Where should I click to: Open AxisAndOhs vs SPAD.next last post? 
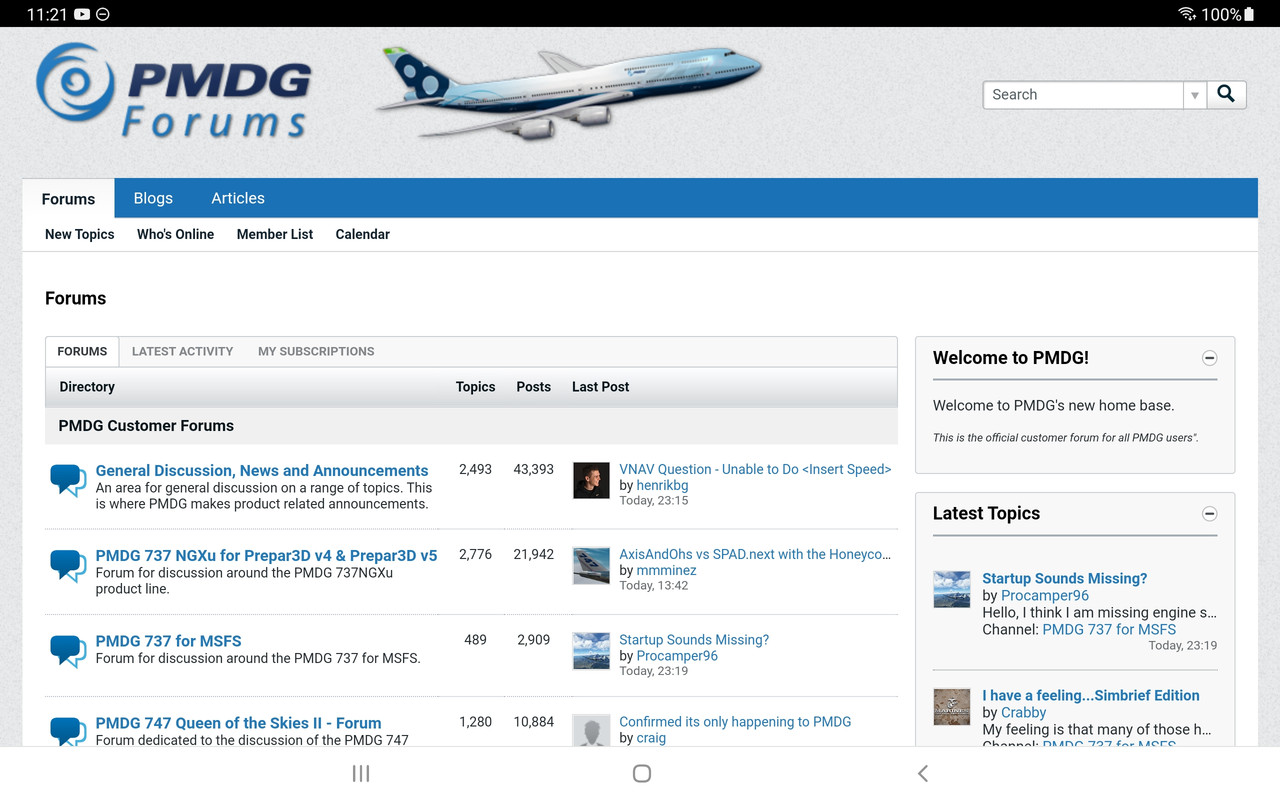pos(755,554)
